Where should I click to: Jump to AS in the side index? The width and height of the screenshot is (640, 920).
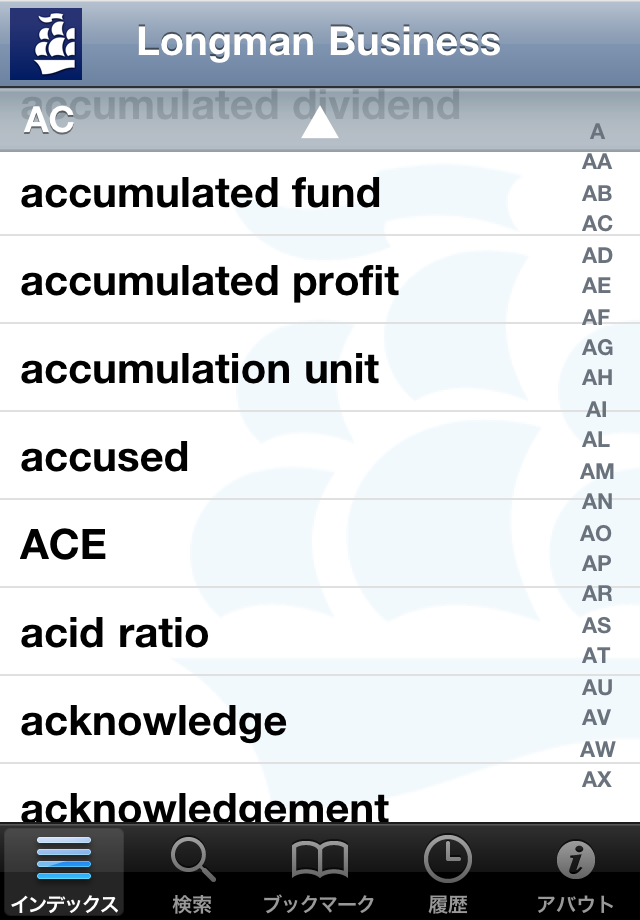click(x=597, y=625)
